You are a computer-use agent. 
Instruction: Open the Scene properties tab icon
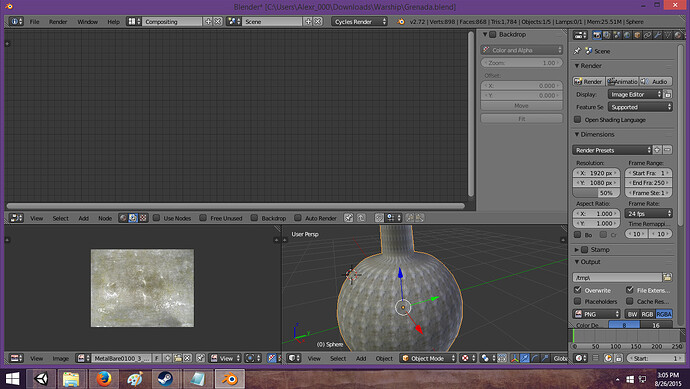tap(617, 35)
